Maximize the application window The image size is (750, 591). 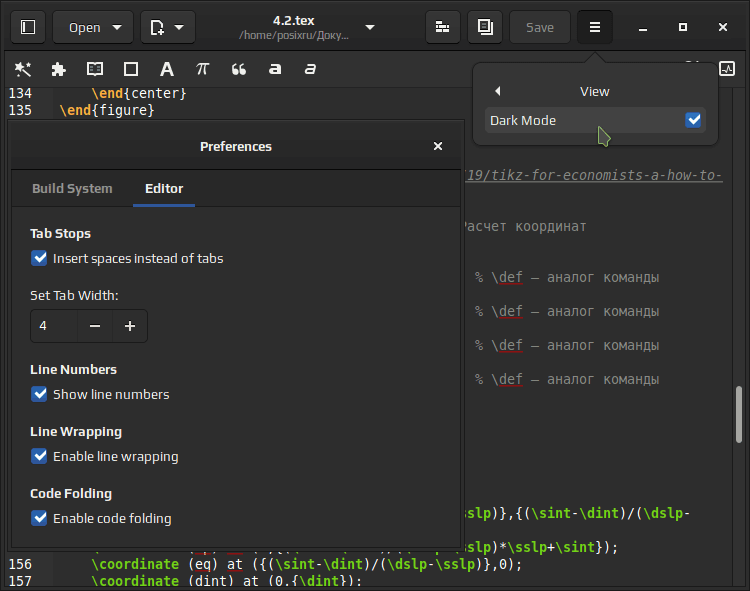point(683,27)
